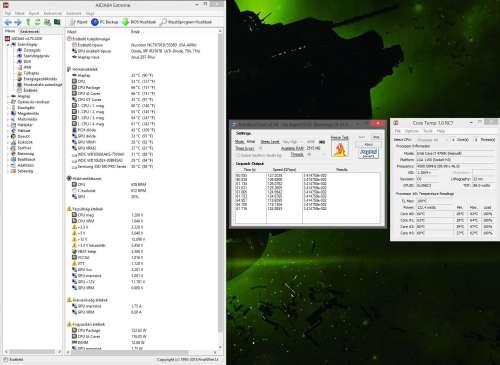This screenshot has height=365, width=500.
Task: Click the AIDA64 tree panel horizontal scrollbar
Action: 33,352
